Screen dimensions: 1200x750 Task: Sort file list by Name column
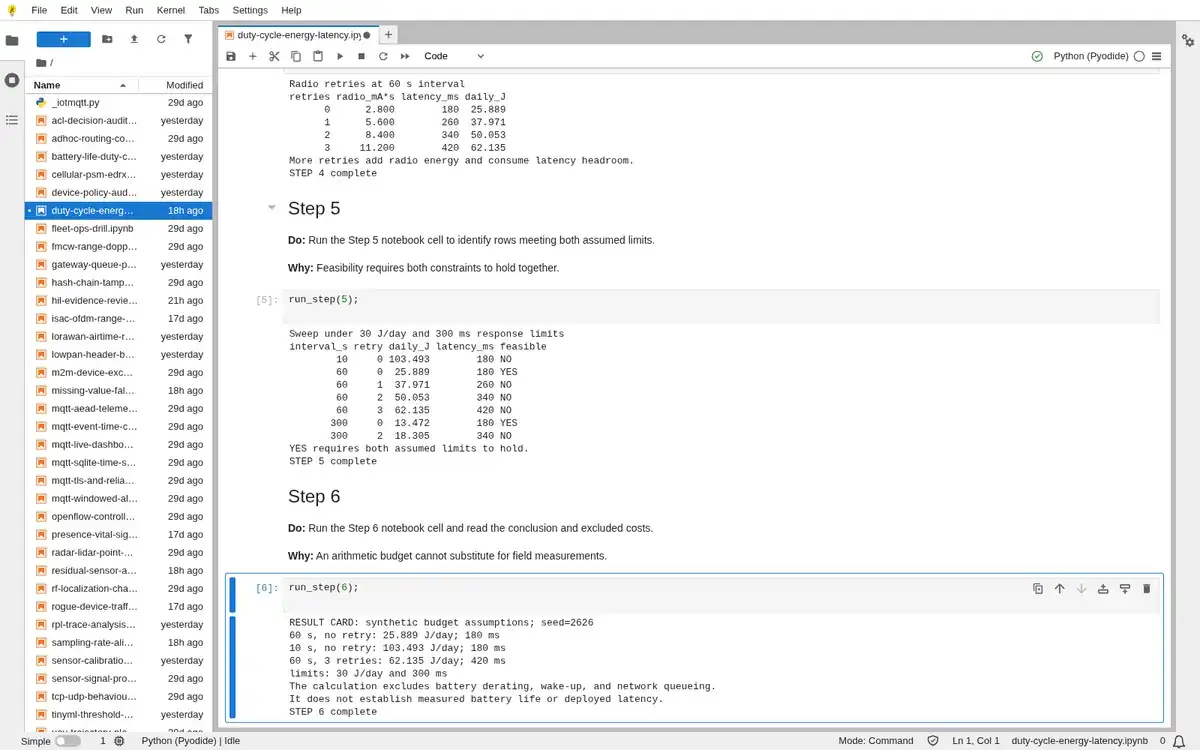click(x=79, y=85)
